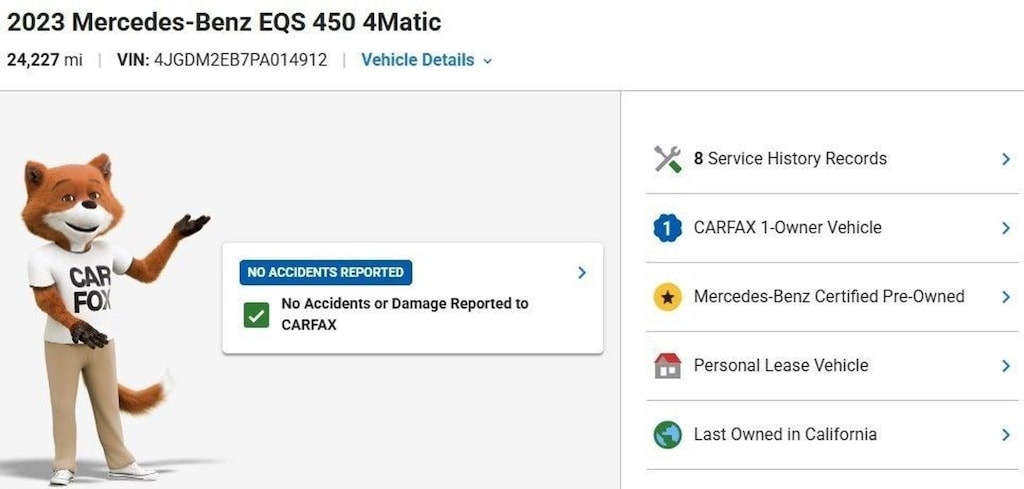Image resolution: width=1024 pixels, height=489 pixels.
Task: Select the VIN number text
Action: click(x=240, y=60)
